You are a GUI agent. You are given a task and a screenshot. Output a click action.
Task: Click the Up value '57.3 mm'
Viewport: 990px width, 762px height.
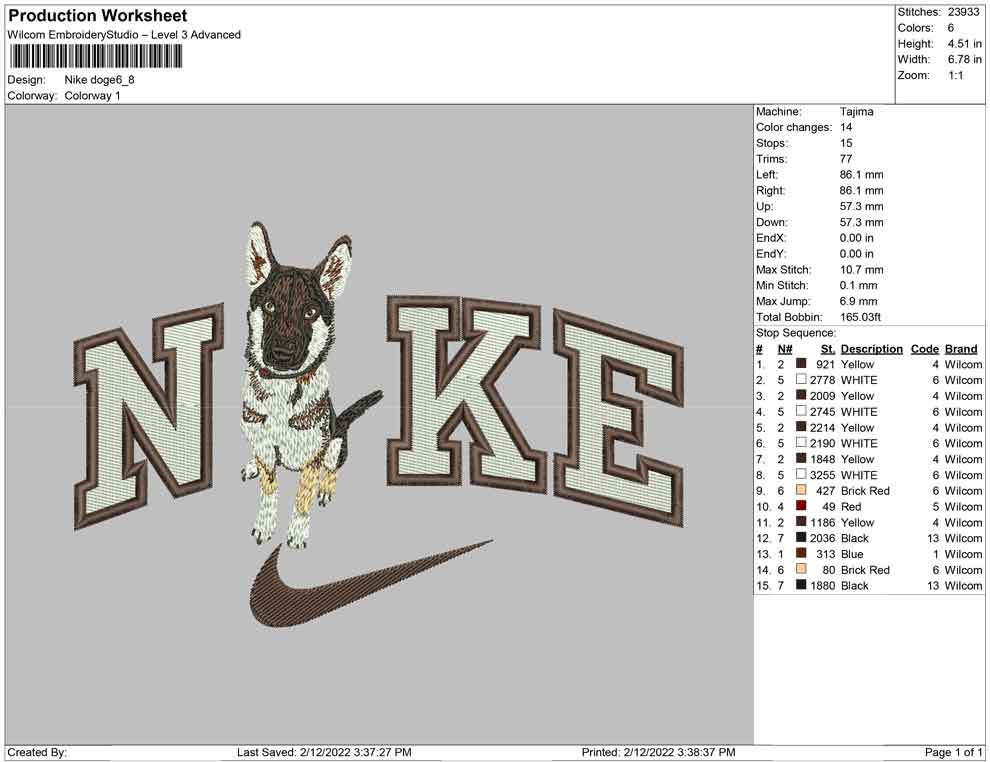point(861,206)
